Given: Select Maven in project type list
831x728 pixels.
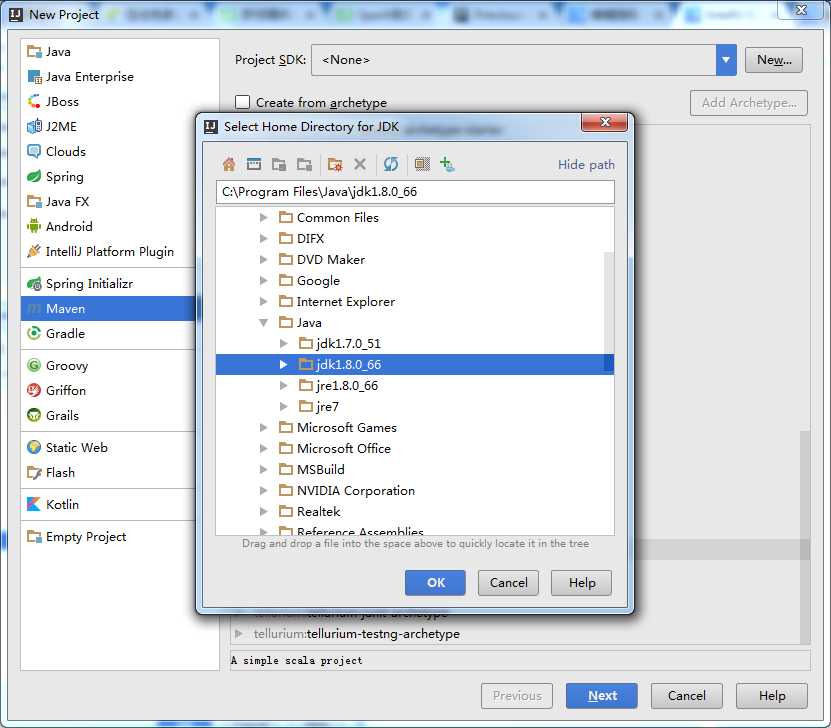Looking at the screenshot, I should point(108,308).
